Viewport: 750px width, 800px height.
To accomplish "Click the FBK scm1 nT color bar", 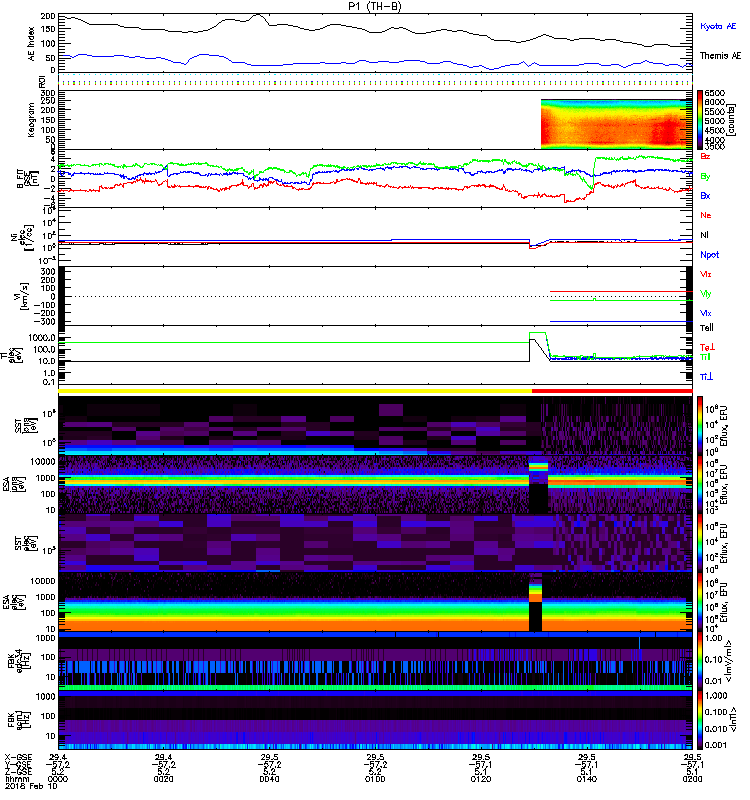I will click(700, 719).
